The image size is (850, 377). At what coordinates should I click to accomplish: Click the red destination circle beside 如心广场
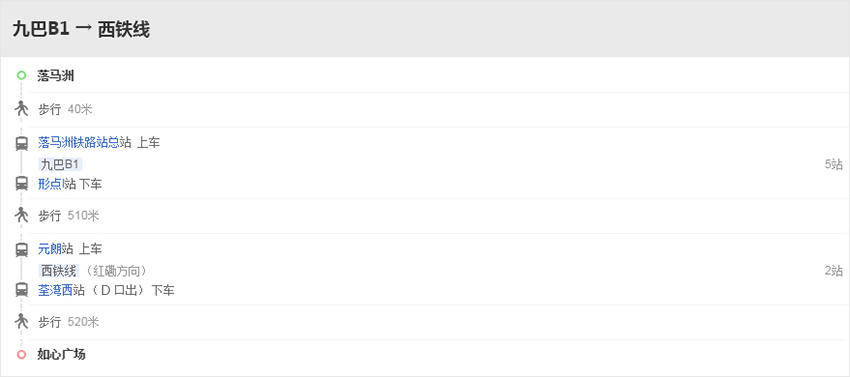[22, 355]
